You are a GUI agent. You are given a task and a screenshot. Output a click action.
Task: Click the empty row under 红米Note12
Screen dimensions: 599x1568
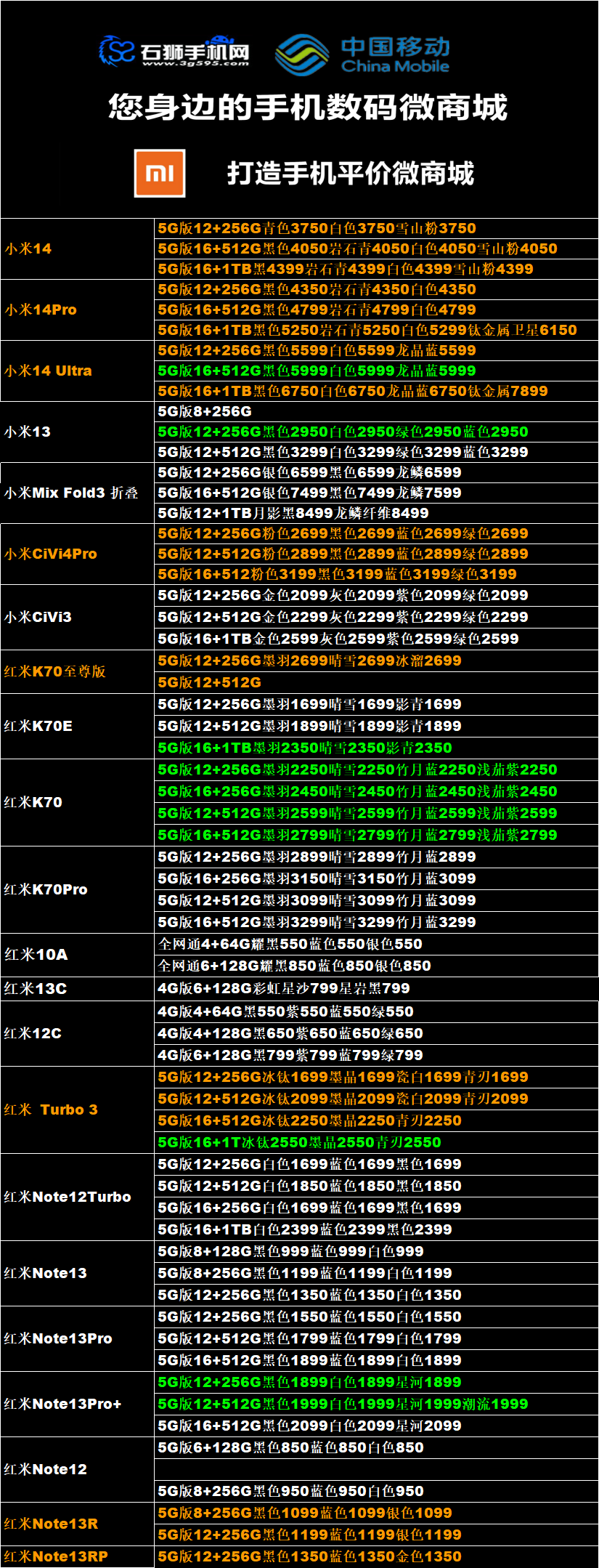coord(375,1469)
